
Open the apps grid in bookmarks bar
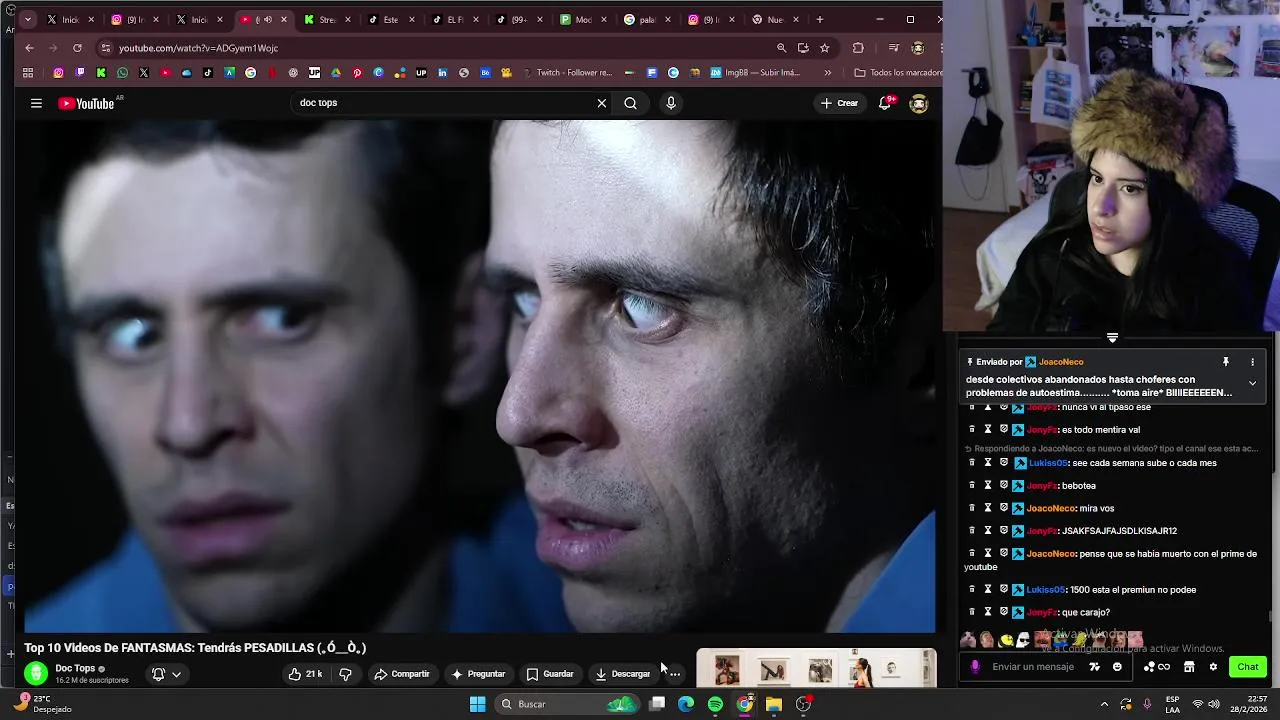(28, 73)
